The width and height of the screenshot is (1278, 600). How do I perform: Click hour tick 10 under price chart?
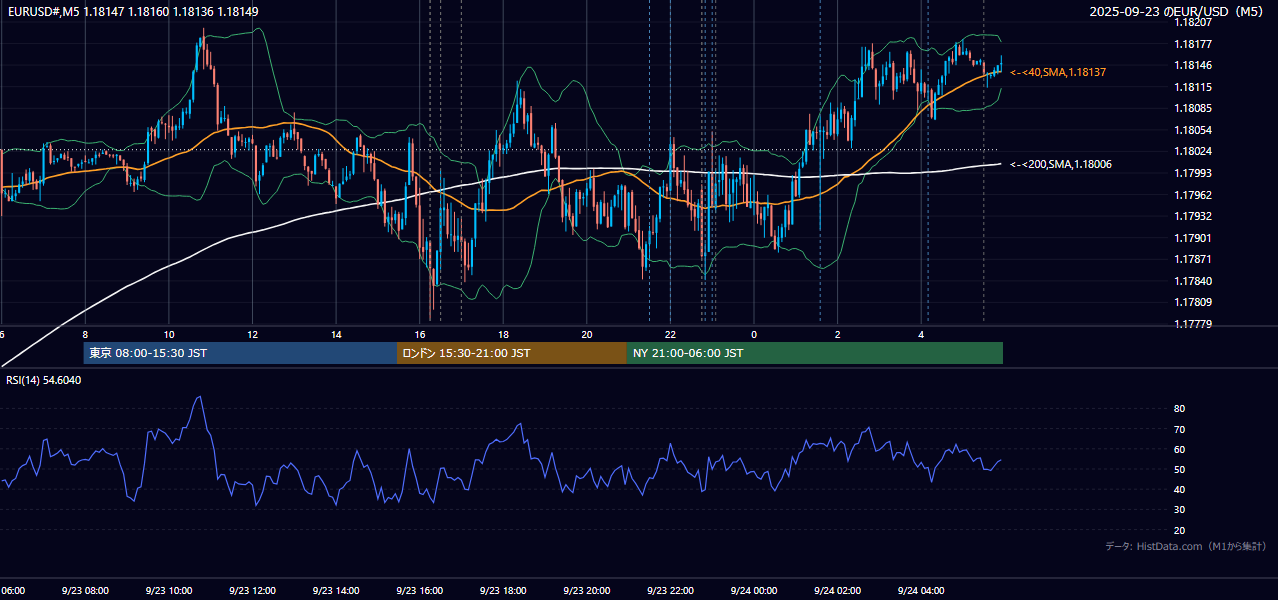(169, 334)
